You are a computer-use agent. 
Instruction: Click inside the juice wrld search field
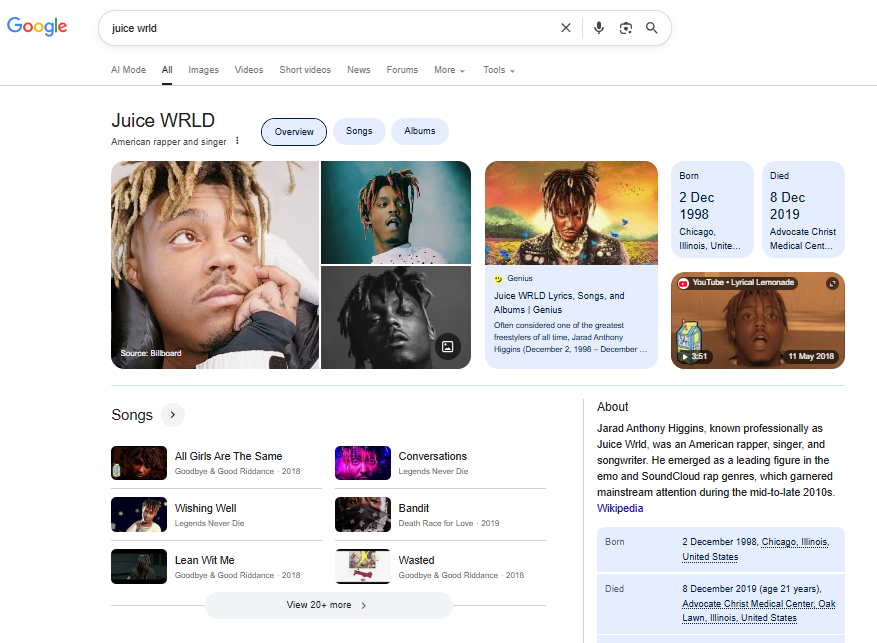coord(330,28)
